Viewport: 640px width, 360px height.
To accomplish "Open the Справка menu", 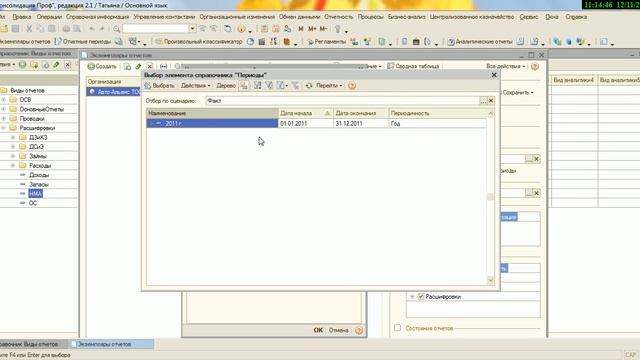I will 576,17.
